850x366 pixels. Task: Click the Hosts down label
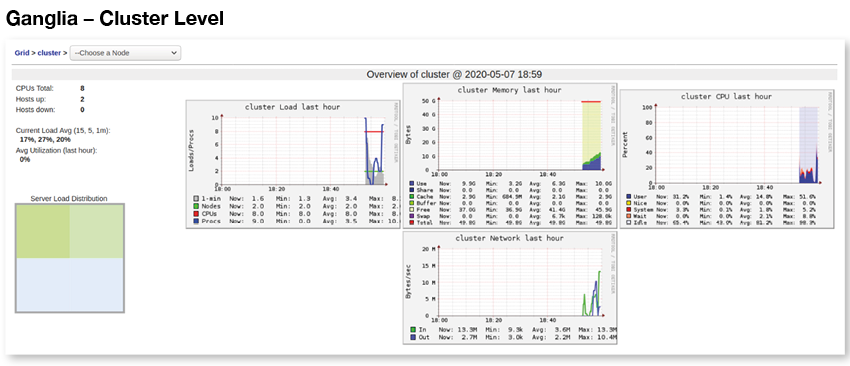tap(35, 110)
